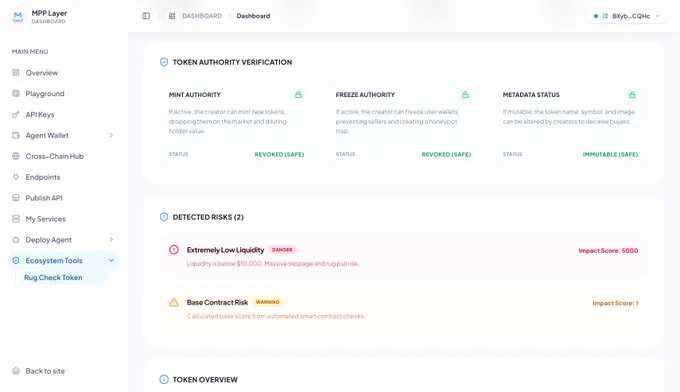Click the Back to site link
680x392 pixels.
click(45, 371)
